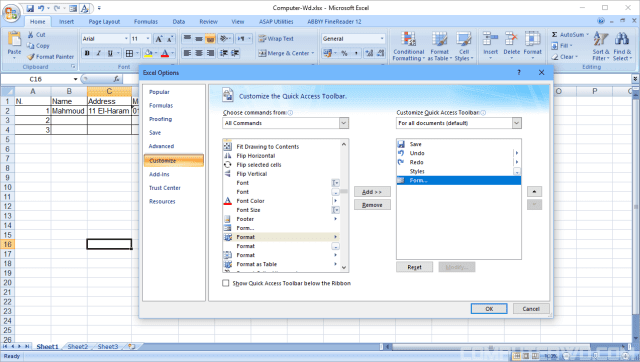Image resolution: width=640 pixels, height=362 pixels.
Task: Expand Footer submenu arrow in command list
Action: (x=336, y=219)
